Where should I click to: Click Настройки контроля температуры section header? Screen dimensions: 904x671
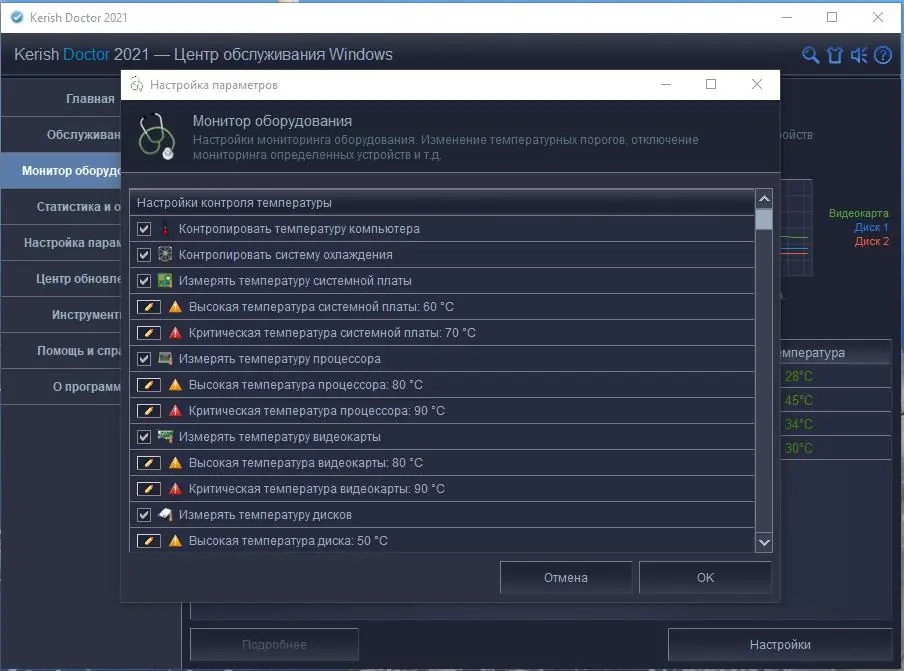[x=442, y=203]
